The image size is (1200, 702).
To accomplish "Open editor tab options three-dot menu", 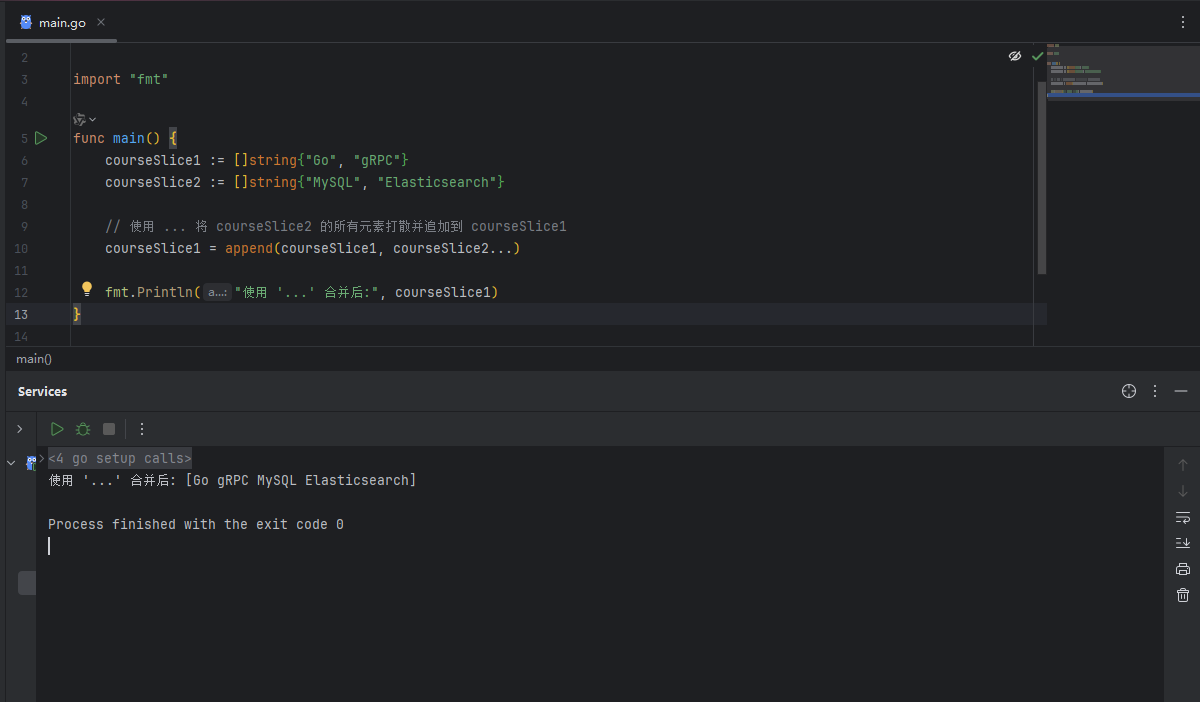I will (1183, 22).
